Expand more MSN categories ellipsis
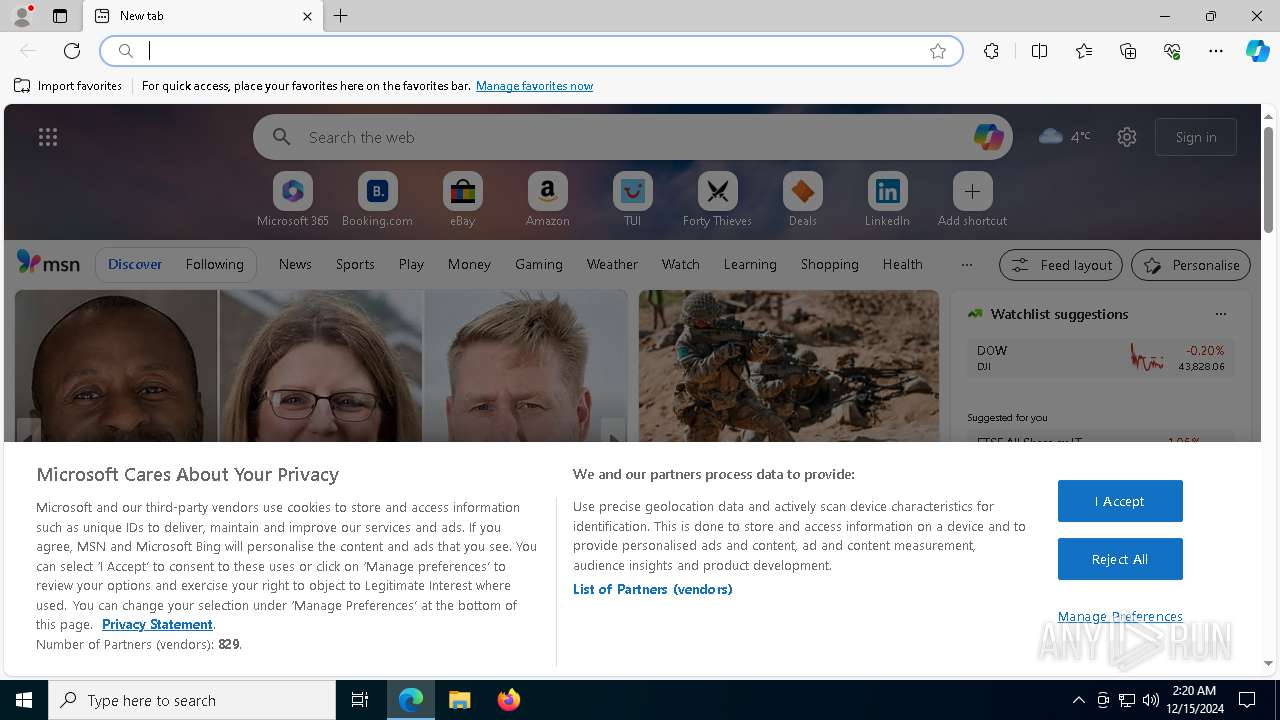 [x=966, y=264]
